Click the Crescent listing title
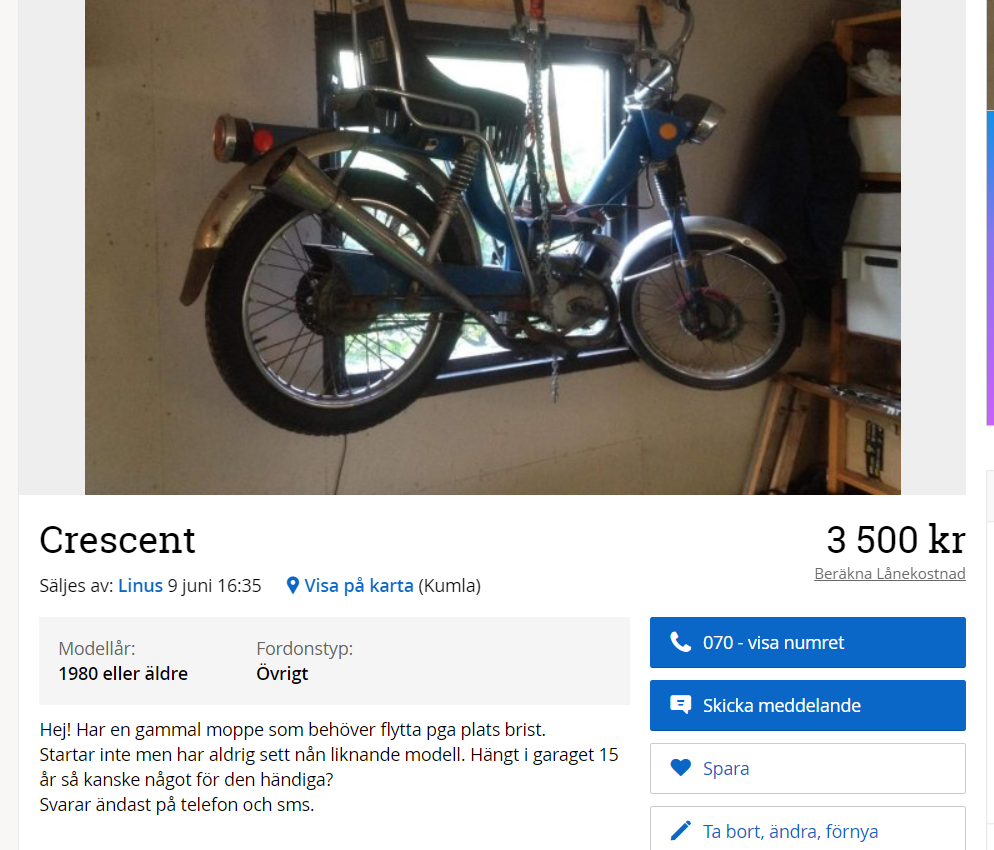 pyautogui.click(x=117, y=540)
